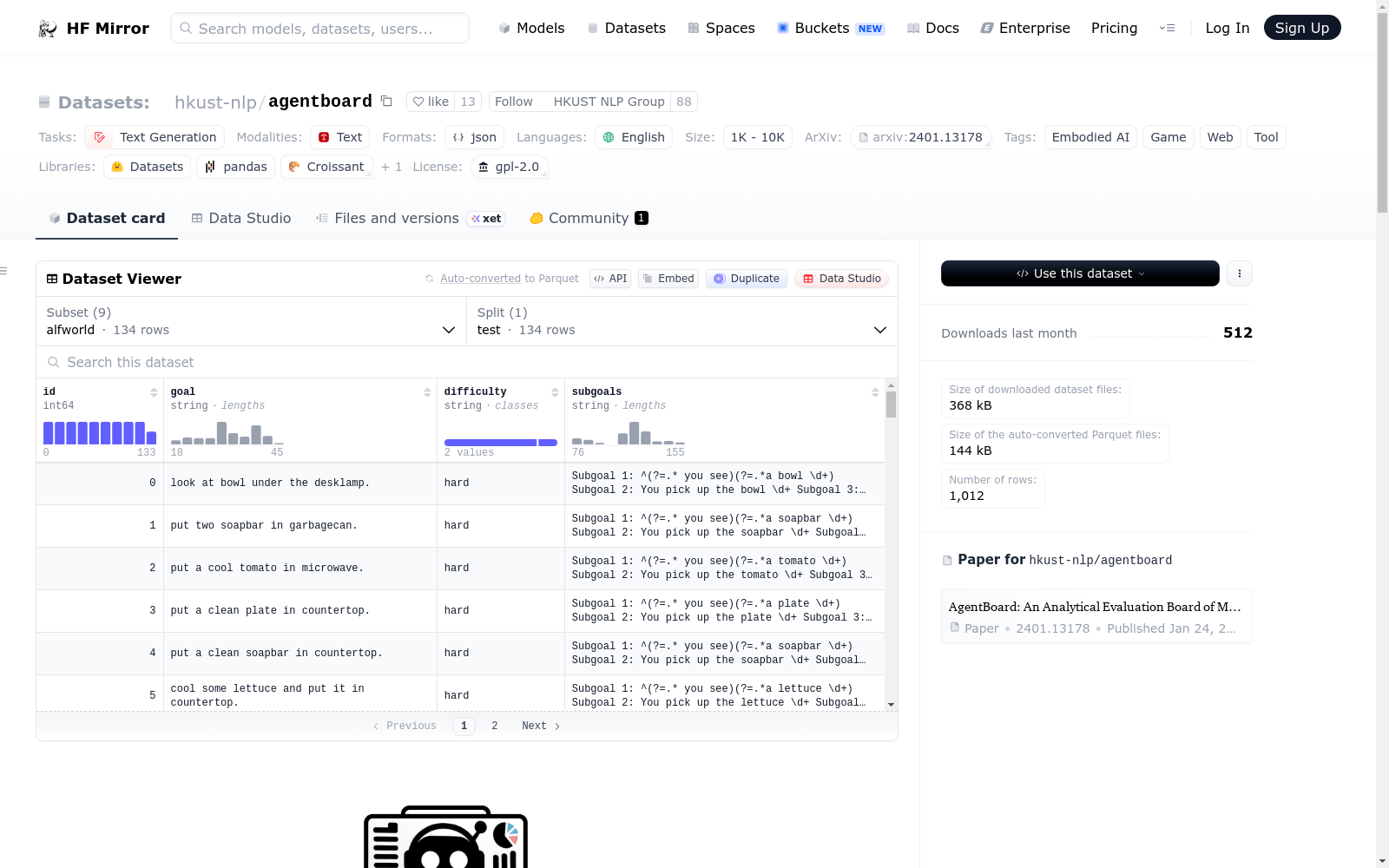The image size is (1389, 868).
Task: Duplicate the dataset
Action: tap(747, 279)
